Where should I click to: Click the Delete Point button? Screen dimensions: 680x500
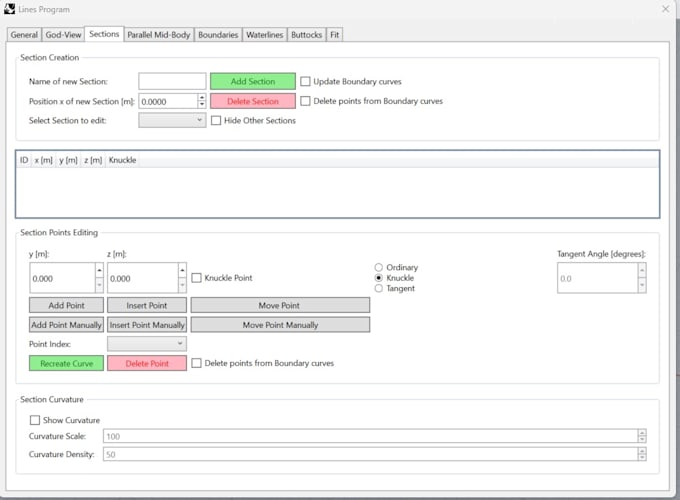[147, 363]
